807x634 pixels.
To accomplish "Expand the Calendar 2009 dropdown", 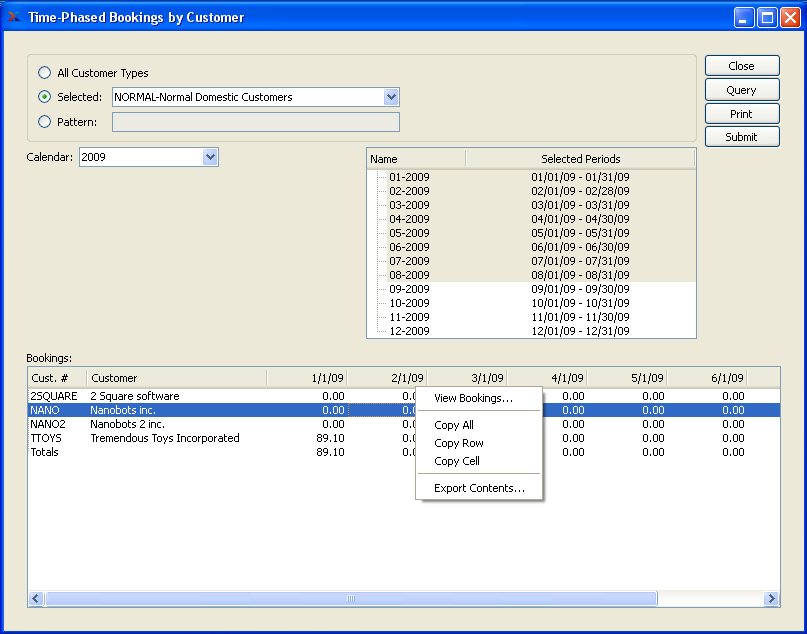I will pos(210,157).
